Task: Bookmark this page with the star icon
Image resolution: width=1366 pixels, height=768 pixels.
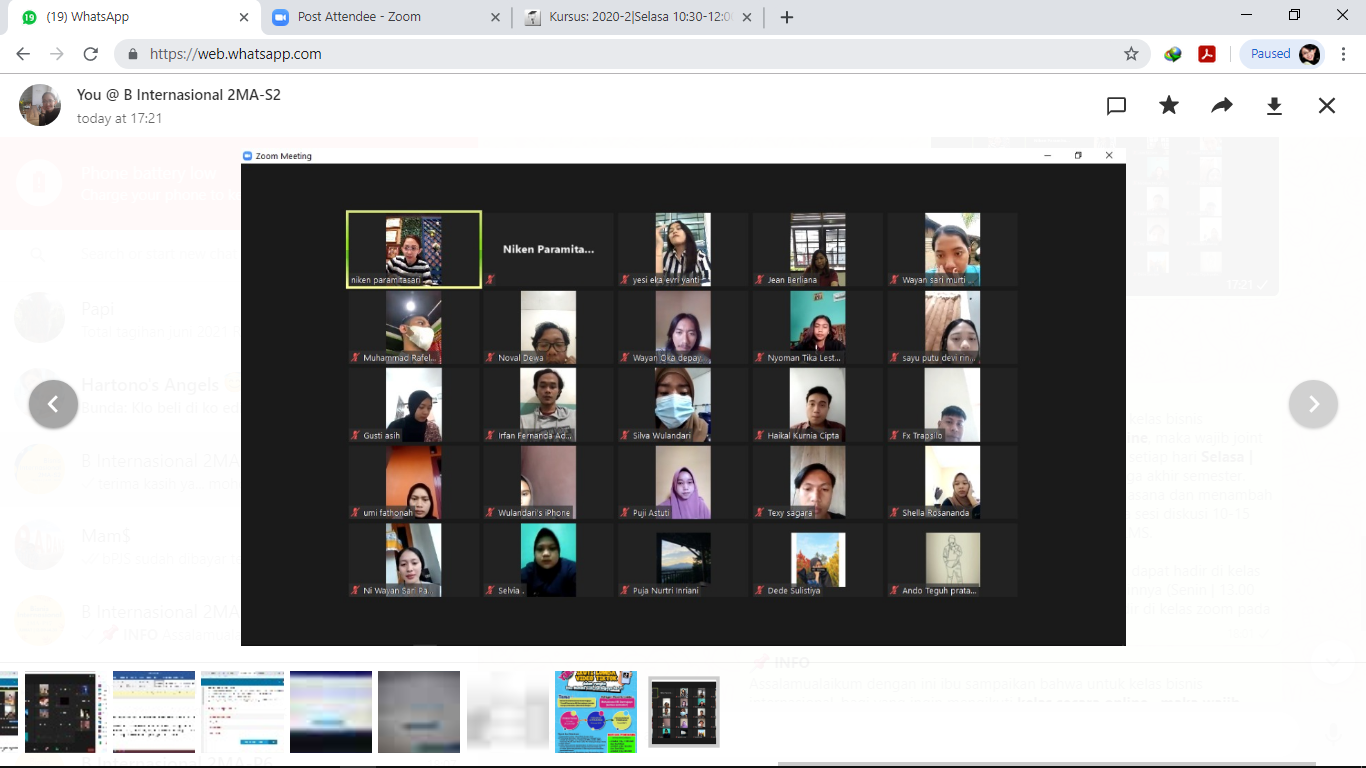Action: (1131, 54)
